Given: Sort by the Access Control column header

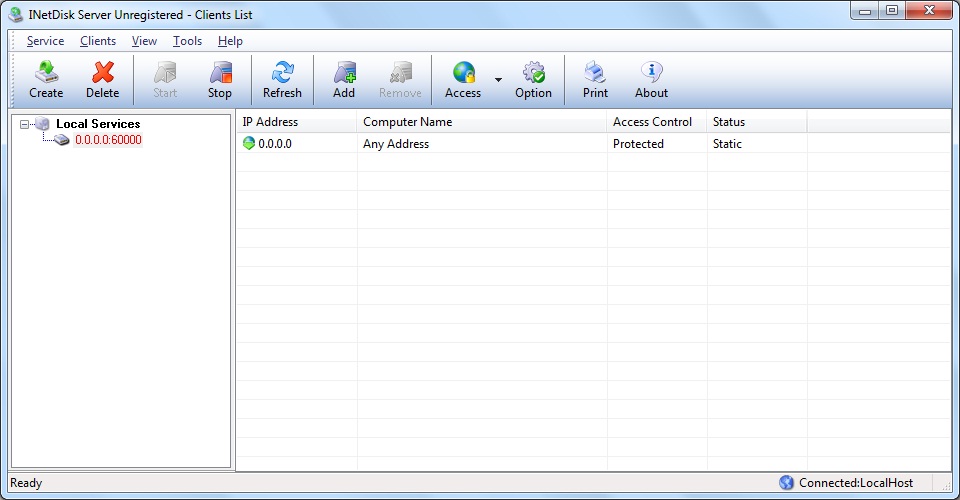Looking at the screenshot, I should pyautogui.click(x=657, y=122).
